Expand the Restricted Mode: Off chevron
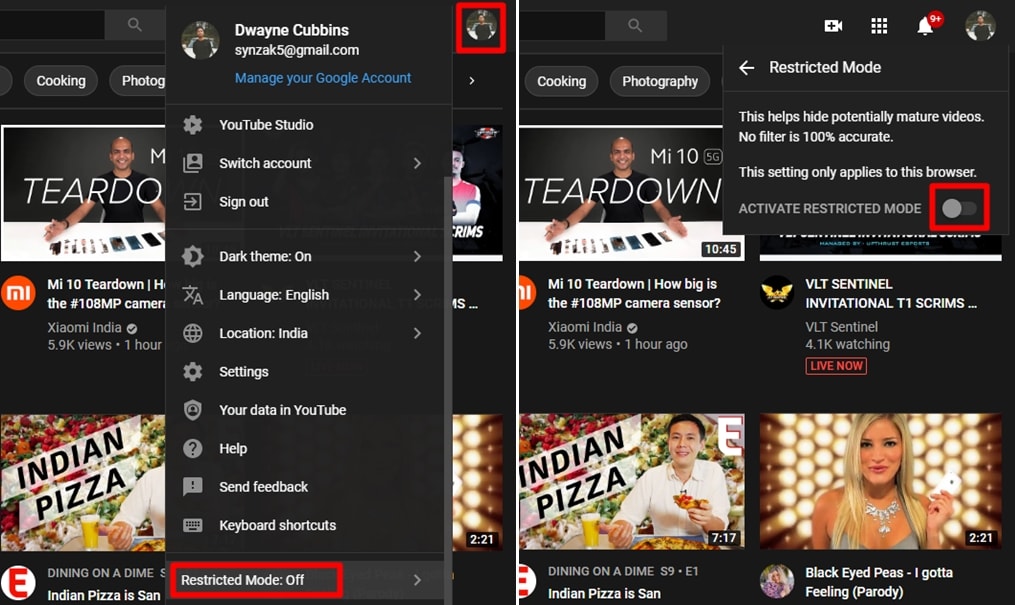Screen dimensions: 1015x605 [x=418, y=580]
